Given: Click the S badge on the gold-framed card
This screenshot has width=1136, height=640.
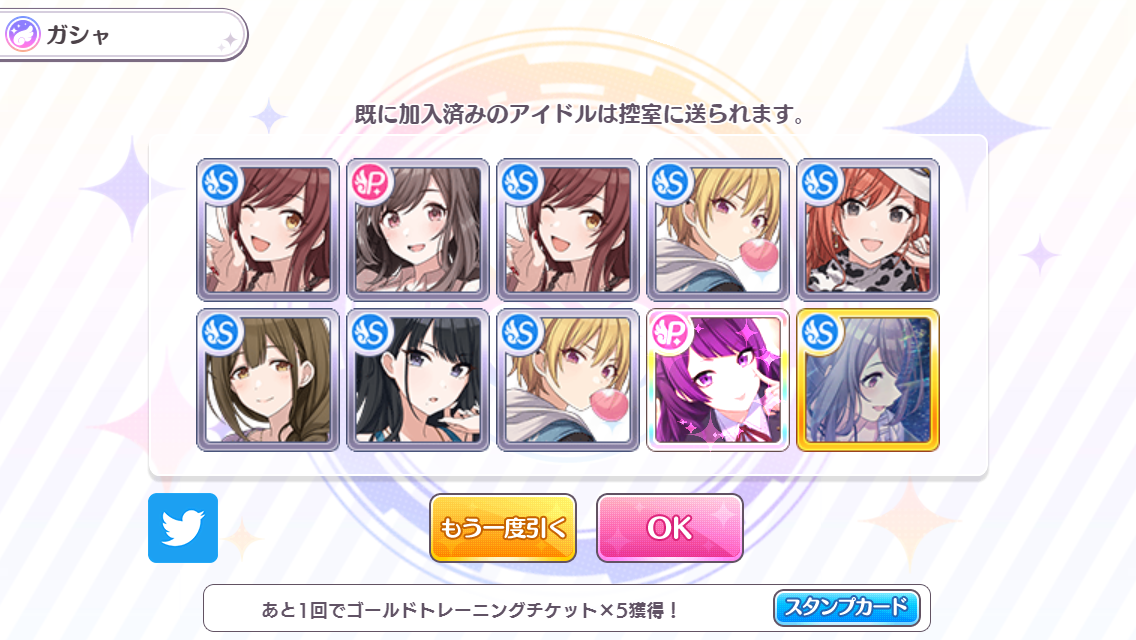Looking at the screenshot, I should tap(821, 333).
